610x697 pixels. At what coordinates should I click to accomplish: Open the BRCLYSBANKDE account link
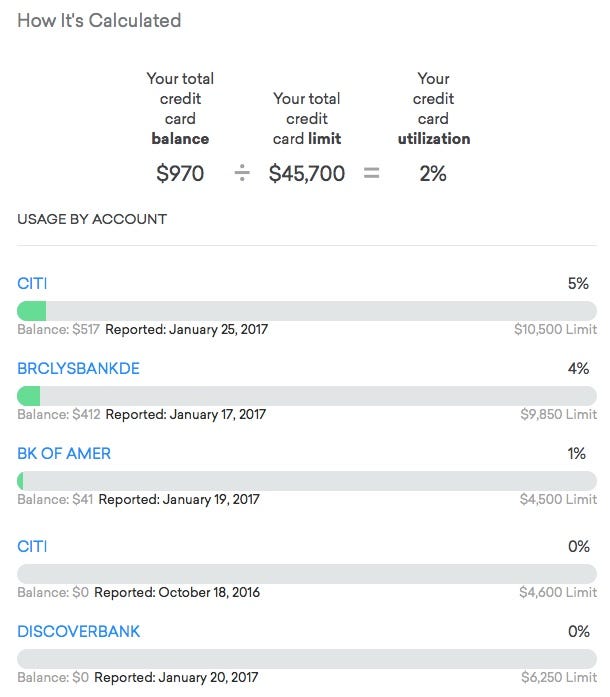pos(78,369)
